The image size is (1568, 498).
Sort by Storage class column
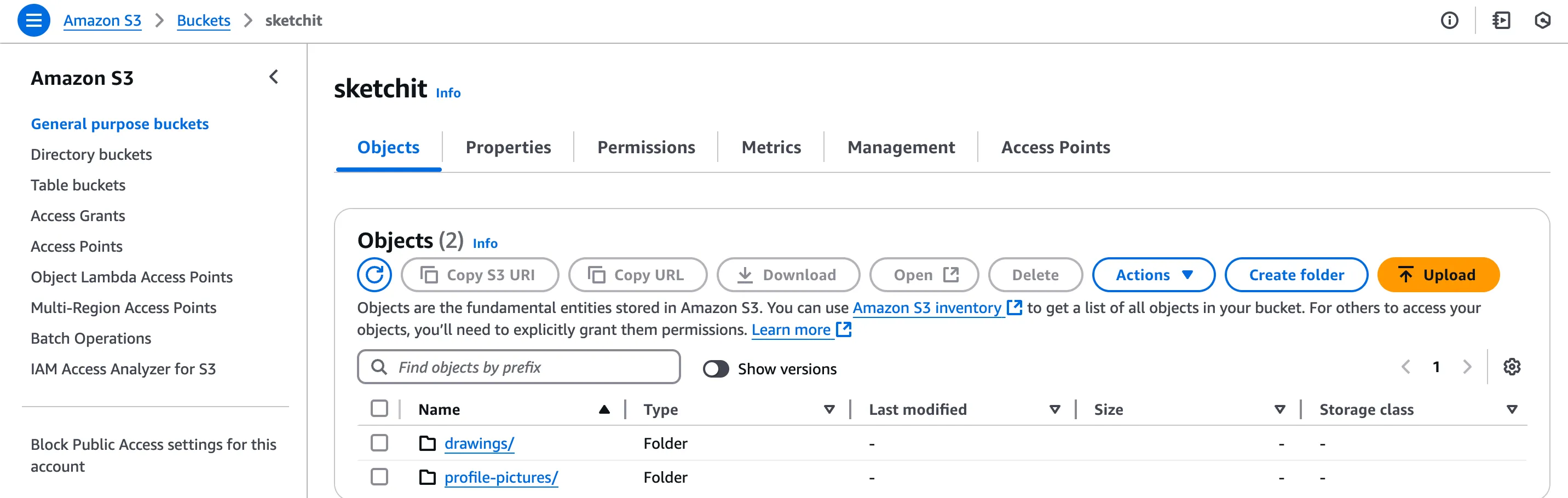pyautogui.click(x=1512, y=409)
